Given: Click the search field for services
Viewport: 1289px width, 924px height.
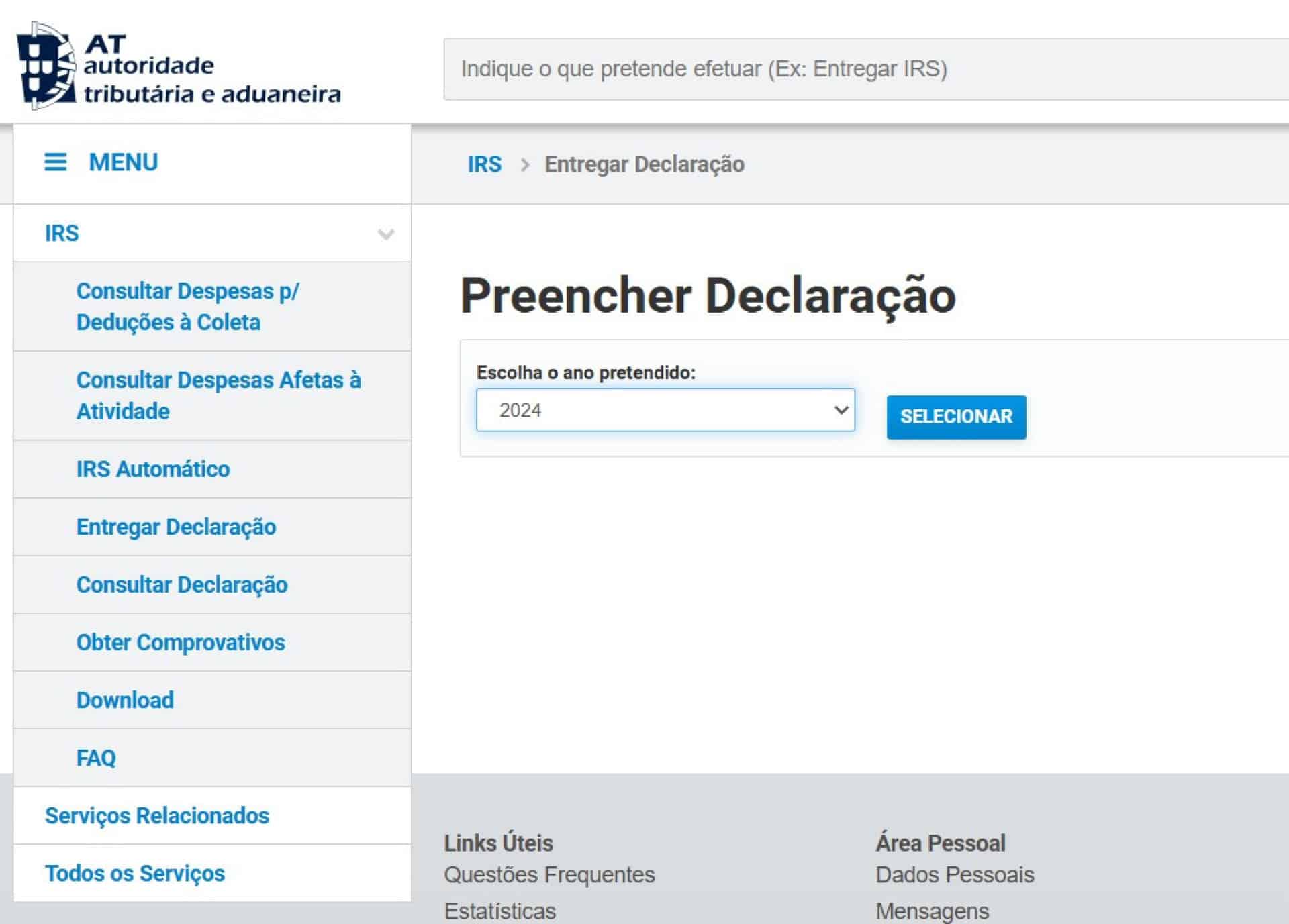Looking at the screenshot, I should click(866, 69).
